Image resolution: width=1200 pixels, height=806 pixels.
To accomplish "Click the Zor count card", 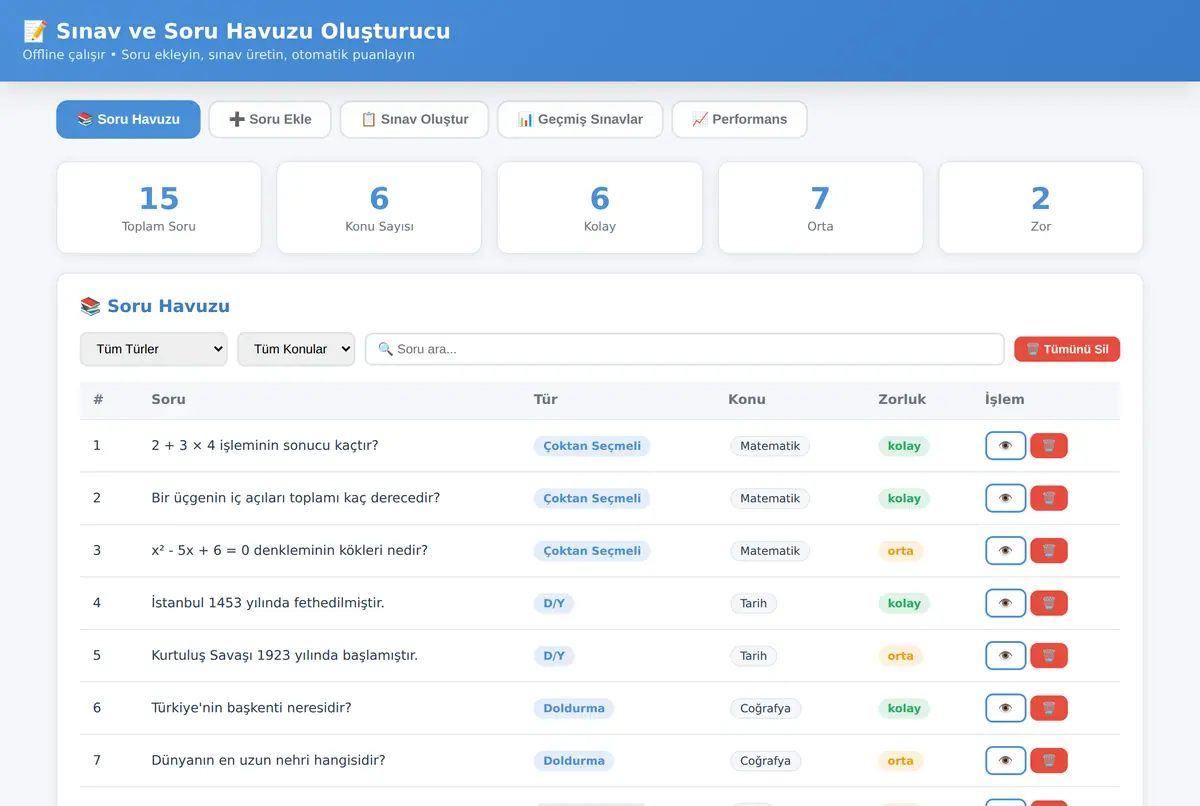I will [1041, 208].
